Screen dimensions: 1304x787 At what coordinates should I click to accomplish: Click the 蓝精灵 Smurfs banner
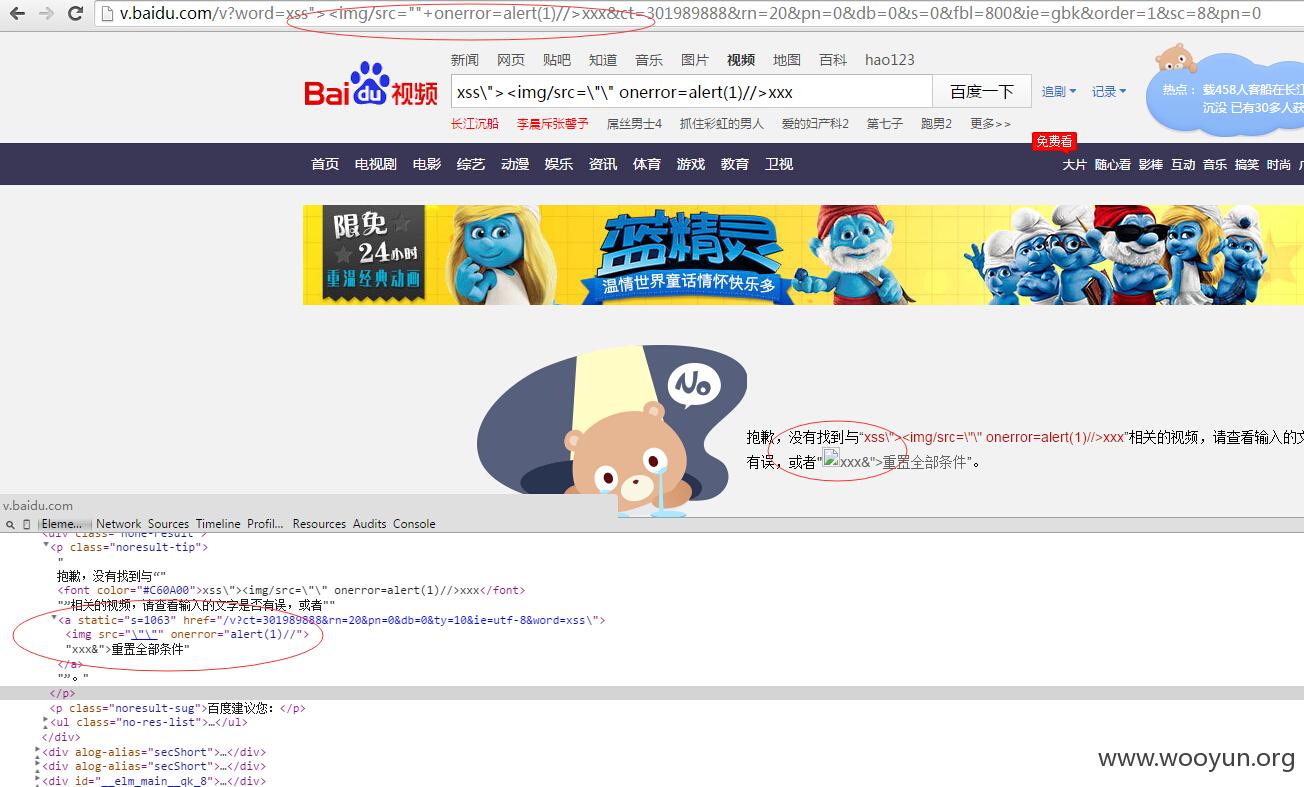tap(803, 255)
